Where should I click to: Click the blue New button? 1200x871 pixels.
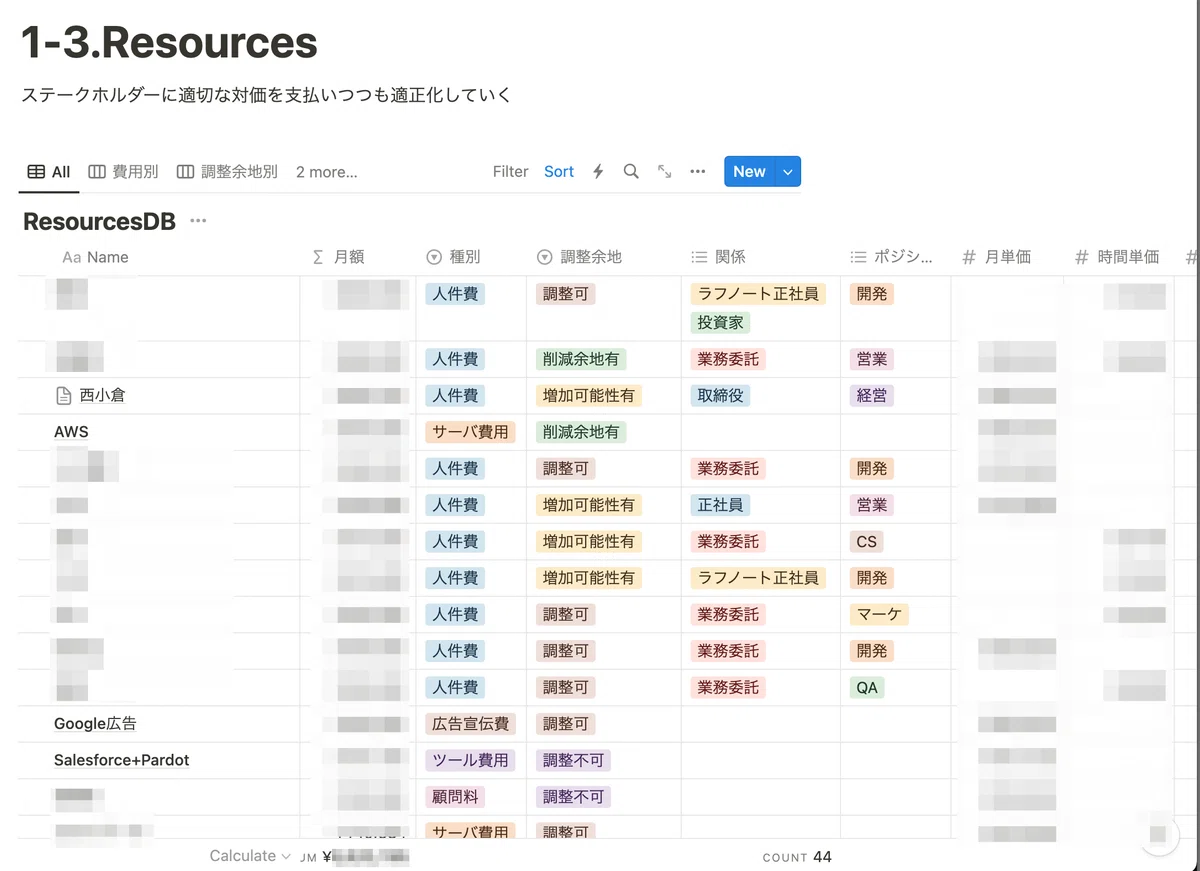749,172
